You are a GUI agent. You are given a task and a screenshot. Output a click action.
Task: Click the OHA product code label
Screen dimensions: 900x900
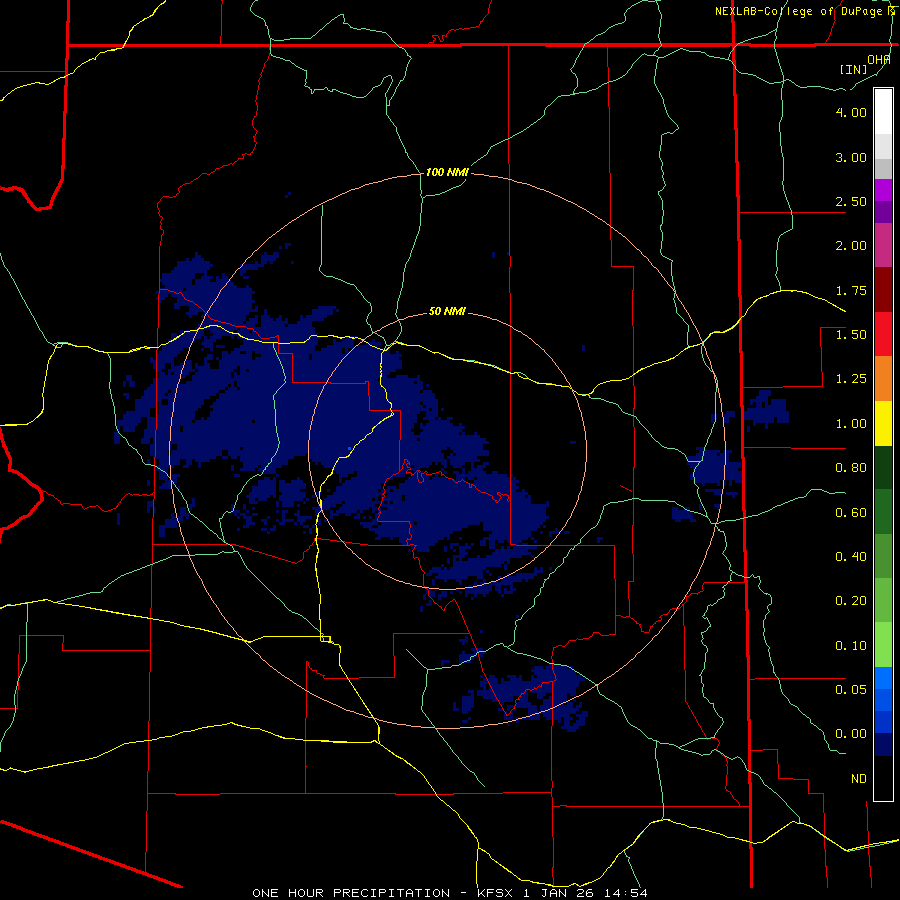click(879, 60)
